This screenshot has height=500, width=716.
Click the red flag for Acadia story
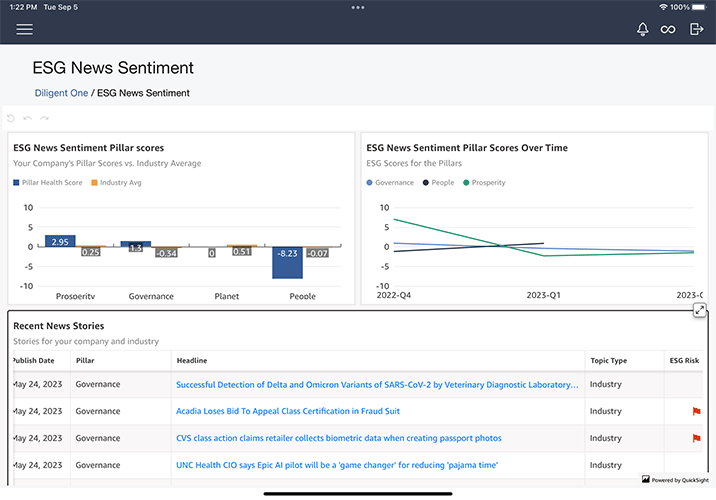(697, 411)
